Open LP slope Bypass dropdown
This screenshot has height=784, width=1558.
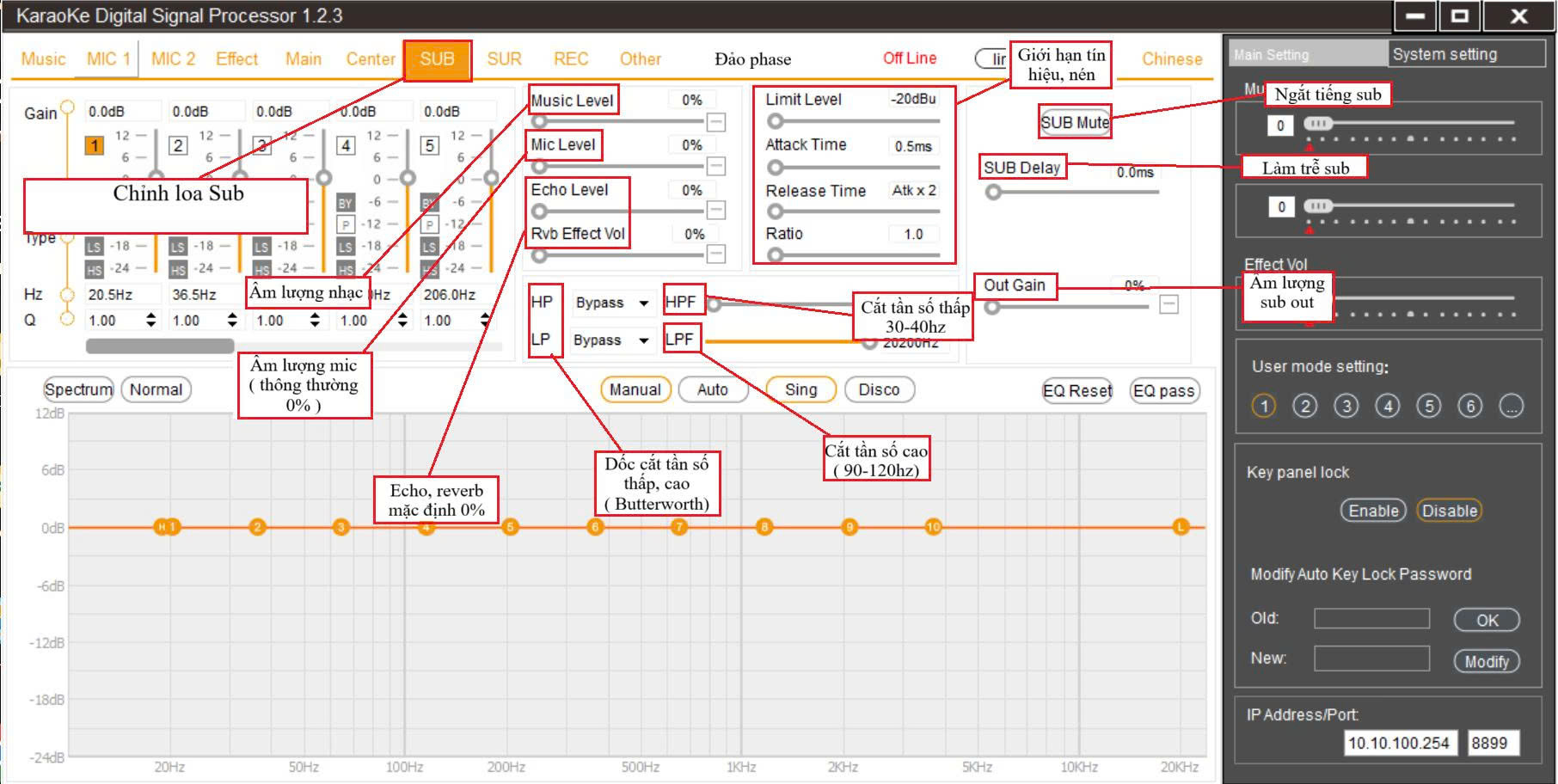tap(612, 340)
